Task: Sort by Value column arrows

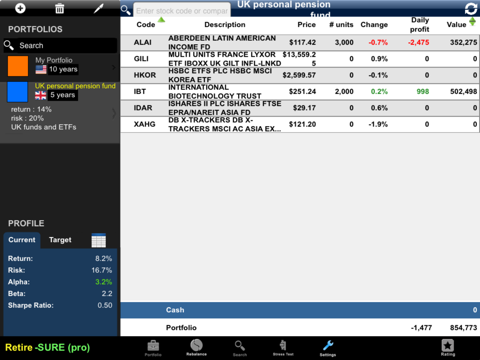Action: 472,22
